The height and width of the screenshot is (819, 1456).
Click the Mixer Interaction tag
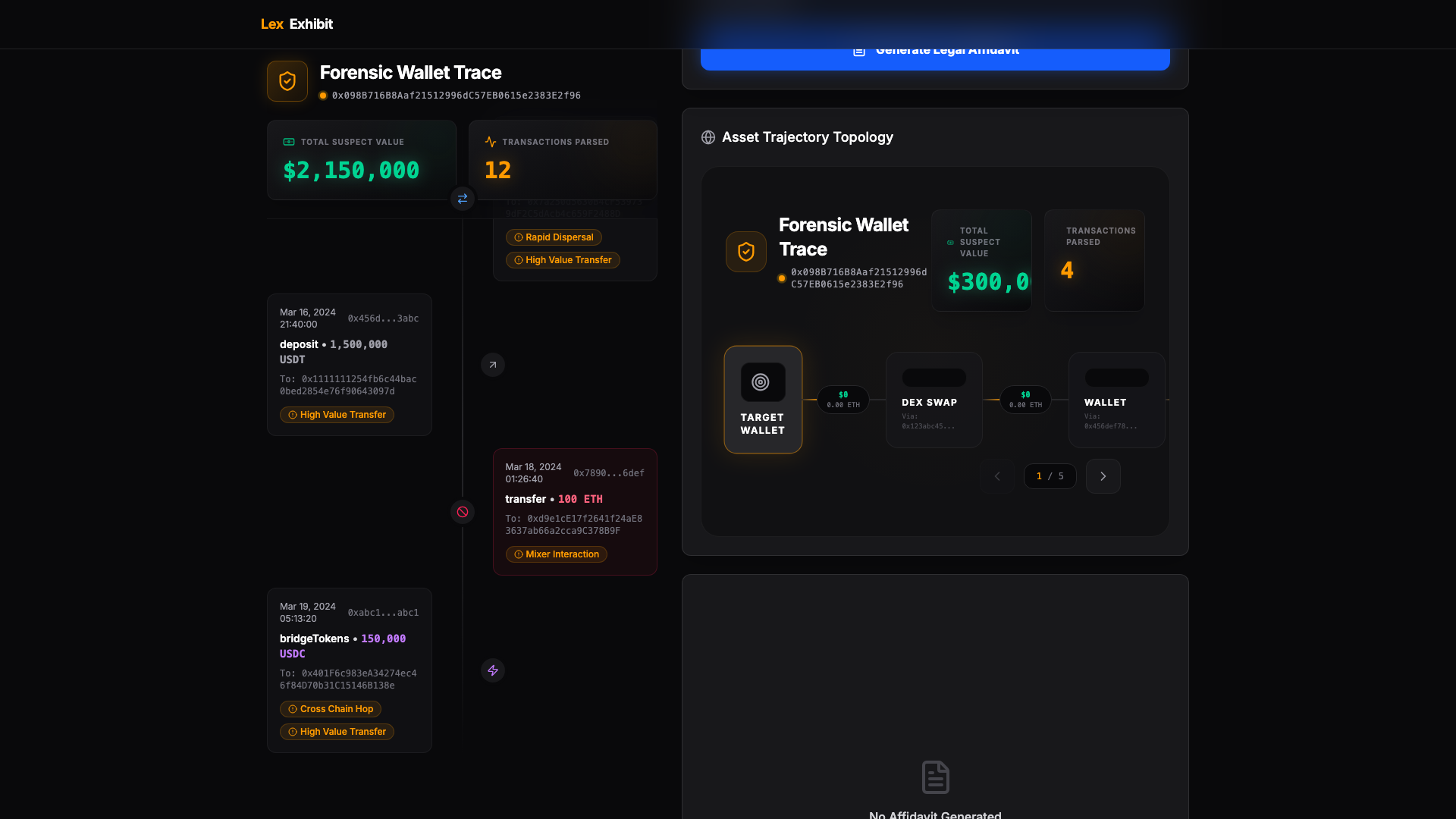point(556,554)
